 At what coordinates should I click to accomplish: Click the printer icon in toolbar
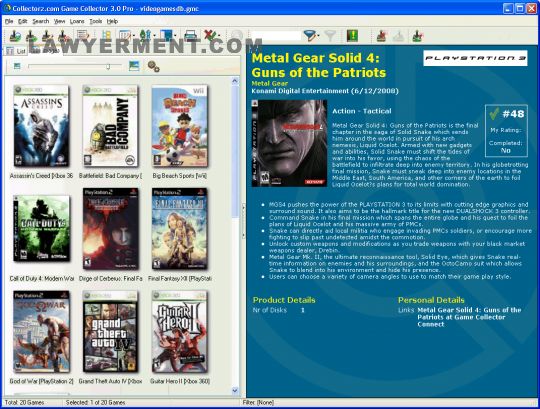click(x=190, y=35)
